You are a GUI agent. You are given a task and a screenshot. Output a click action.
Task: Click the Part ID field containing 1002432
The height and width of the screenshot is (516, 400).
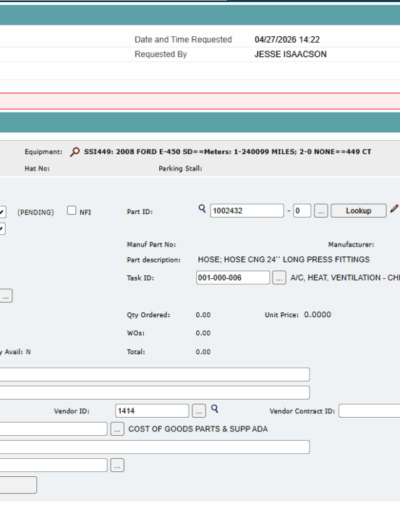pos(247,211)
